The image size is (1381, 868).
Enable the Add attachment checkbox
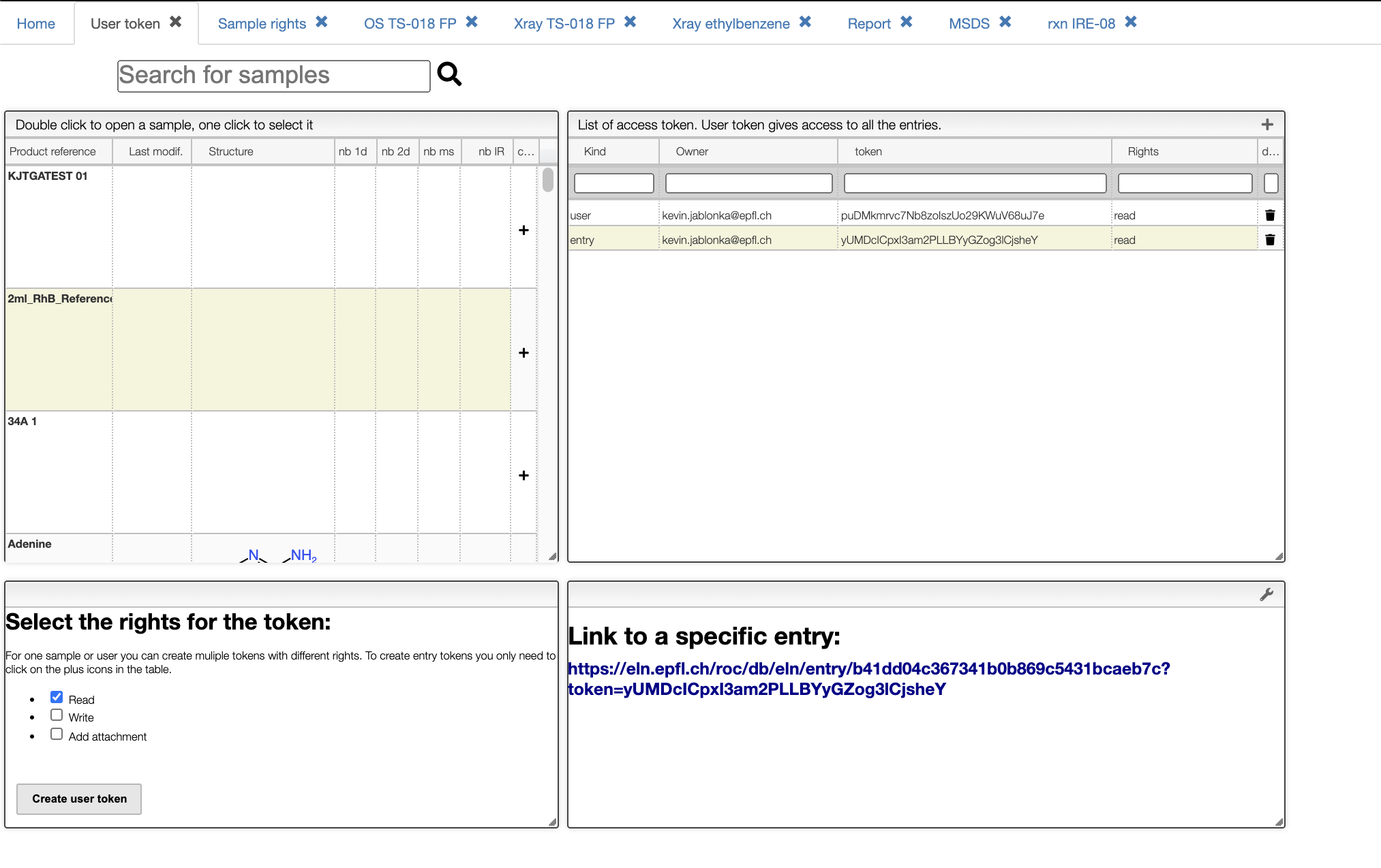57,734
